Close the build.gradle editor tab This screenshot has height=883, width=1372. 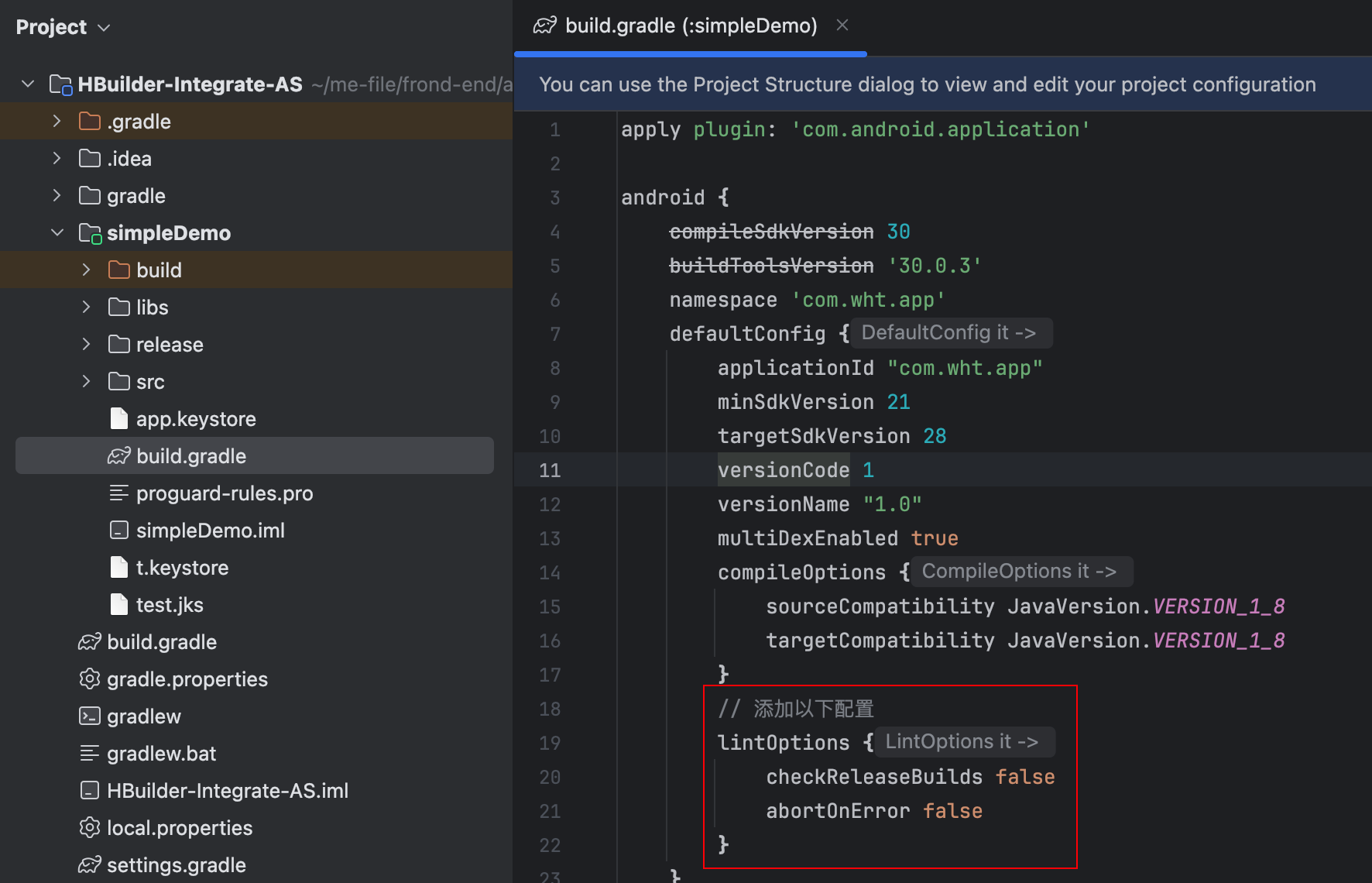pos(842,24)
